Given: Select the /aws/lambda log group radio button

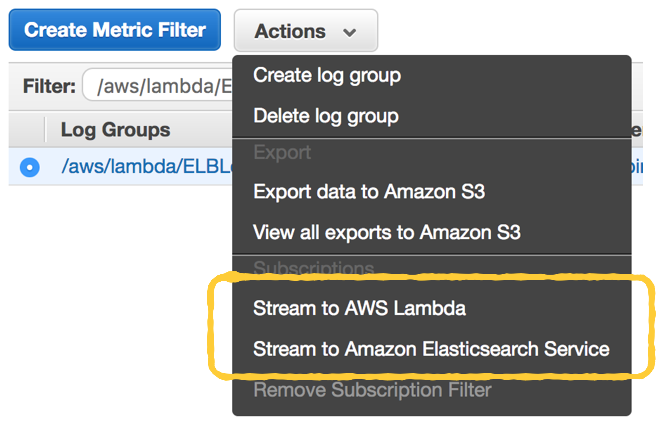Looking at the screenshot, I should pos(29,167).
